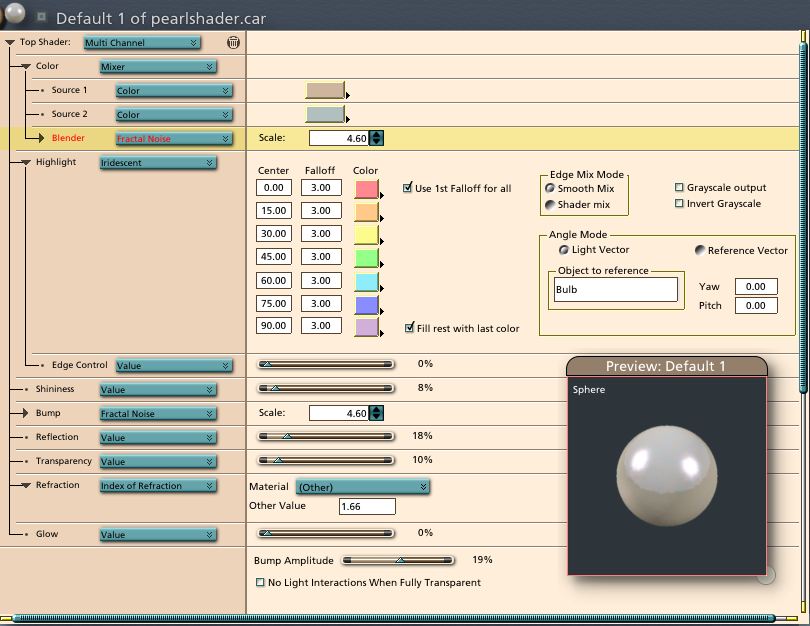The image size is (810, 626).
Task: Click the trash icon beside Top Shader
Action: [x=233, y=42]
